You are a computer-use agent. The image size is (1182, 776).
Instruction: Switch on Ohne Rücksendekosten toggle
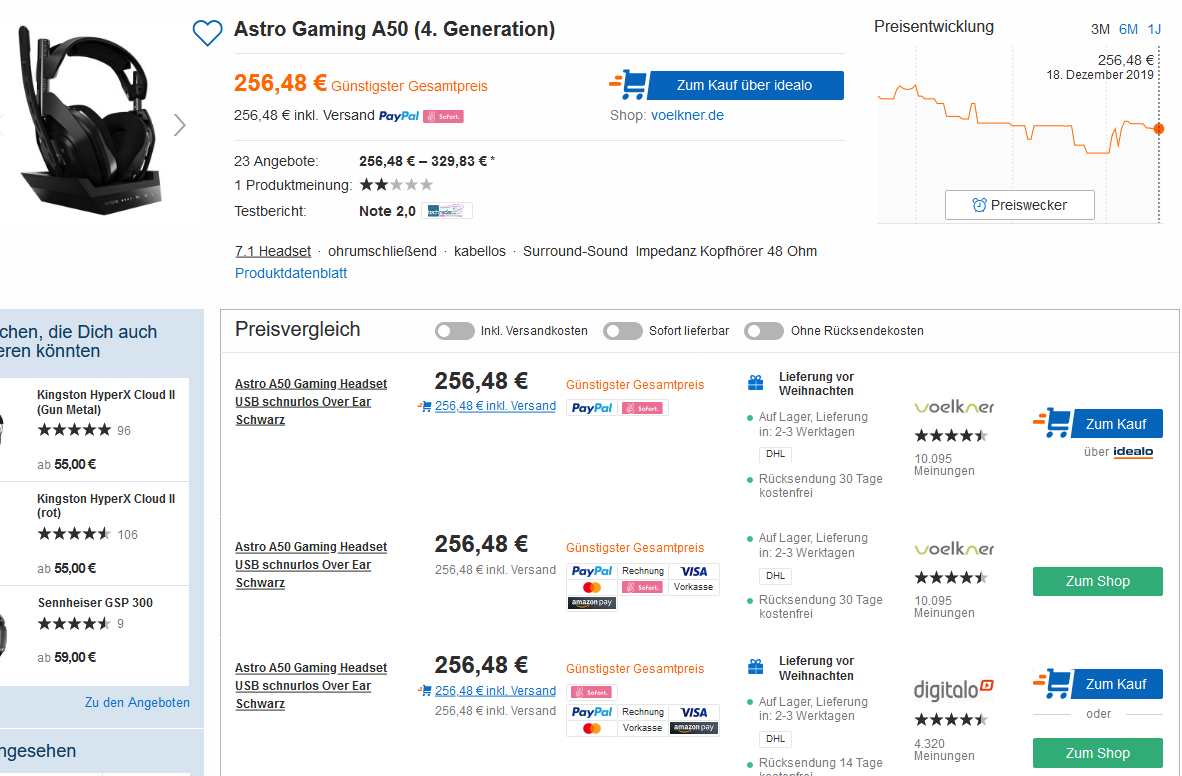coord(764,331)
